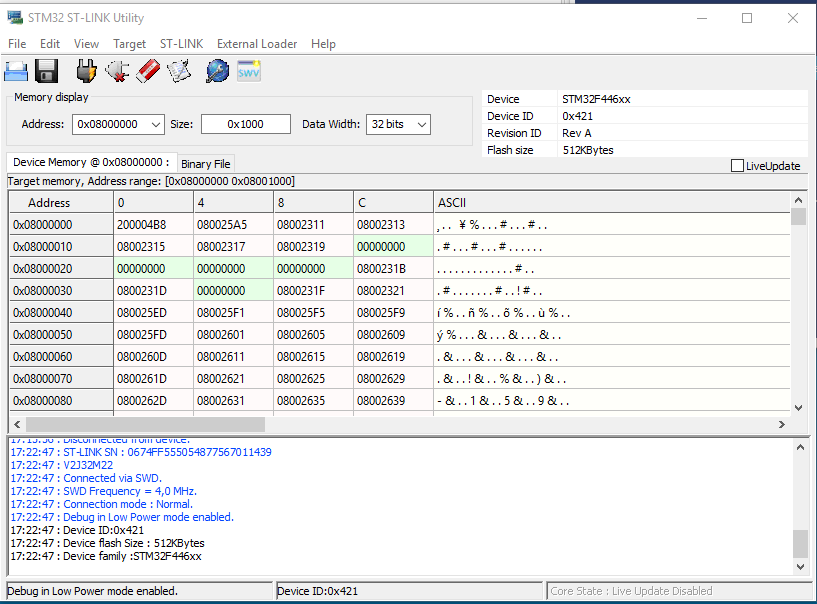
Task: Open file using the toolbar open icon
Action: click(x=16, y=71)
